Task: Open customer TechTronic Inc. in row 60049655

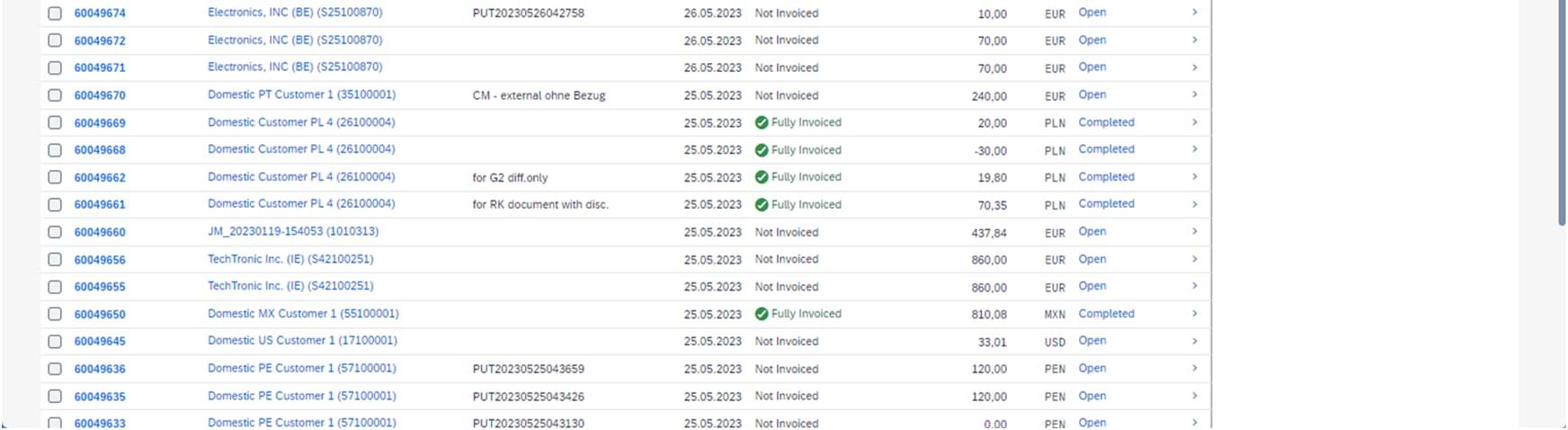Action: click(290, 286)
